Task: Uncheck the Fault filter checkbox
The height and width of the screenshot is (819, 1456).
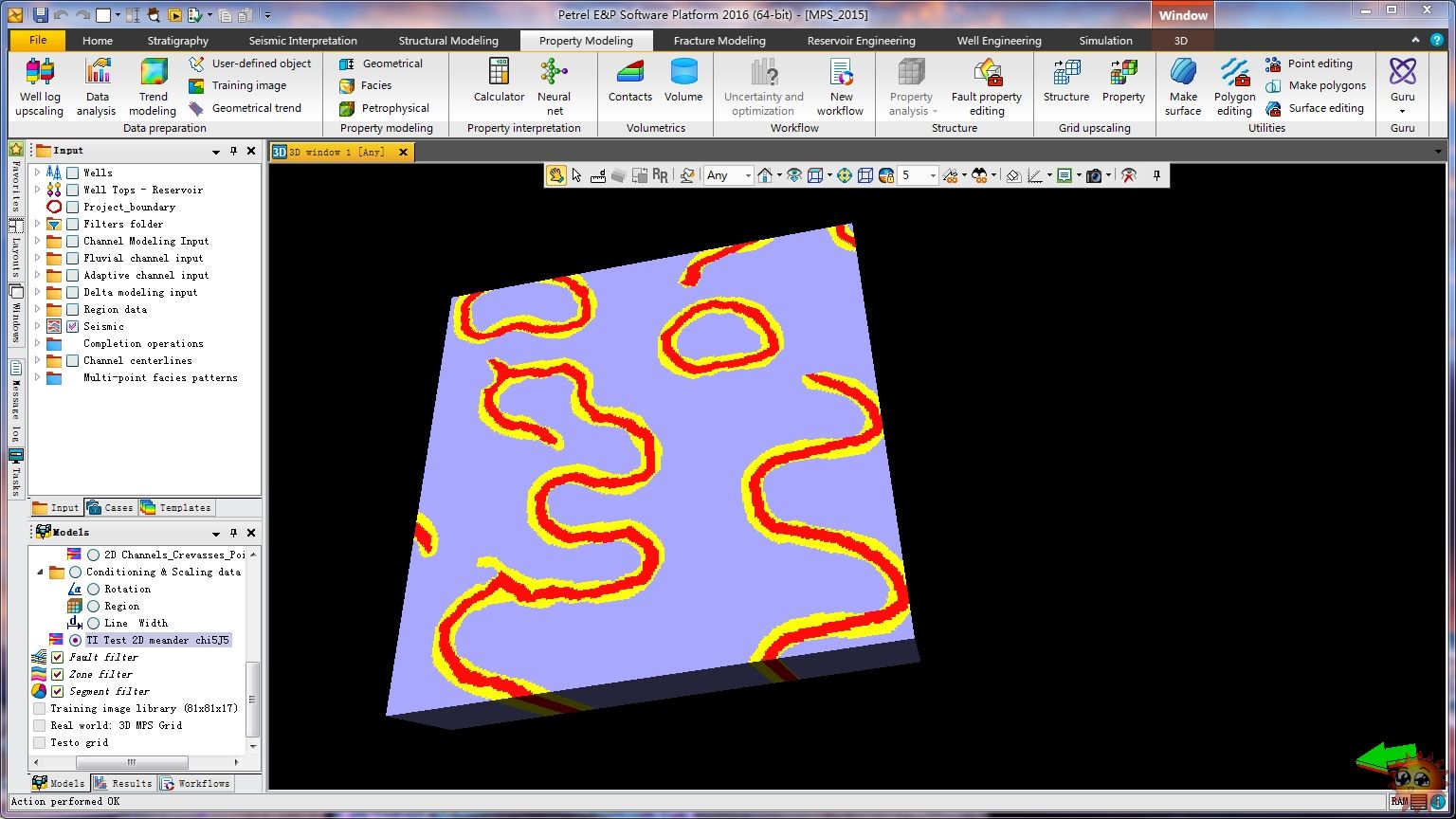Action: (x=57, y=657)
